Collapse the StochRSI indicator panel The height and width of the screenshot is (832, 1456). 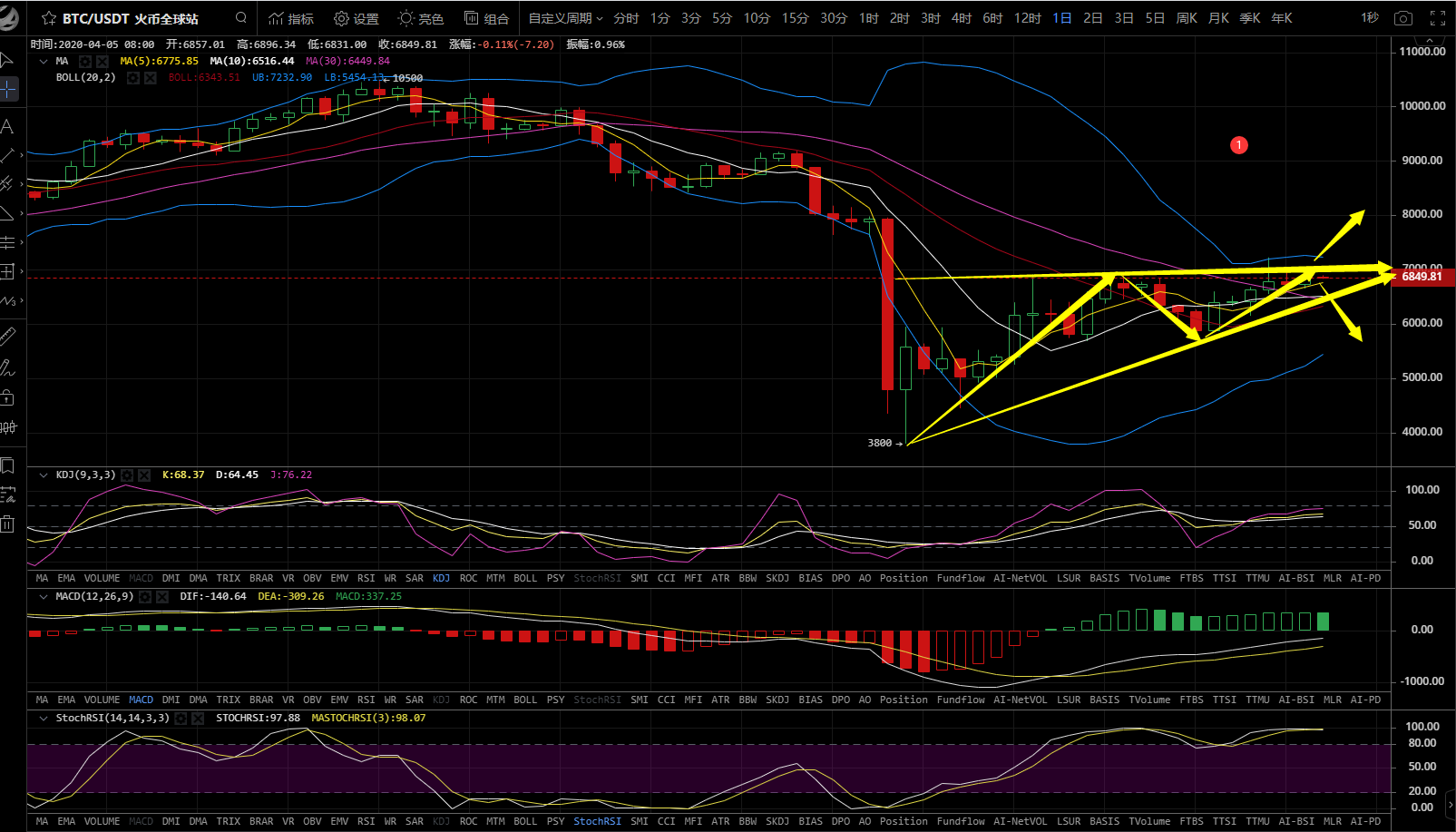click(44, 719)
